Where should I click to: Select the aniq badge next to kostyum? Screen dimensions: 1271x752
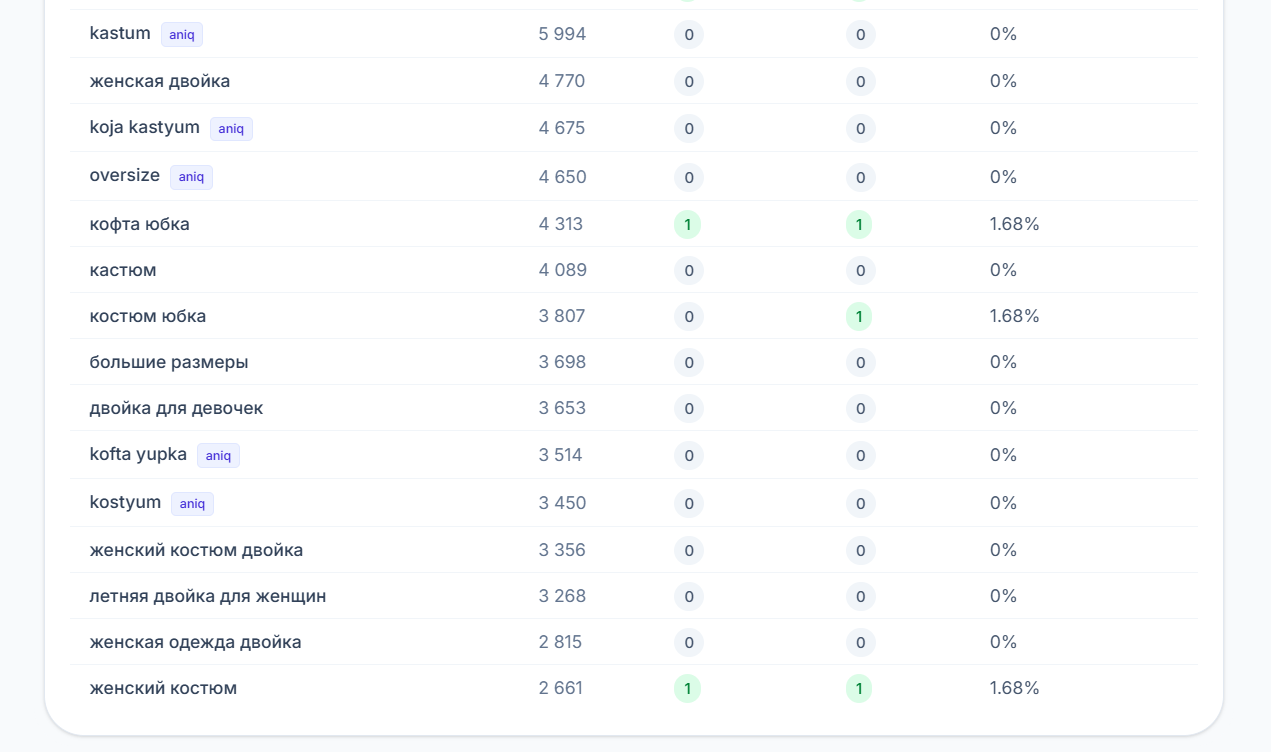pyautogui.click(x=192, y=504)
